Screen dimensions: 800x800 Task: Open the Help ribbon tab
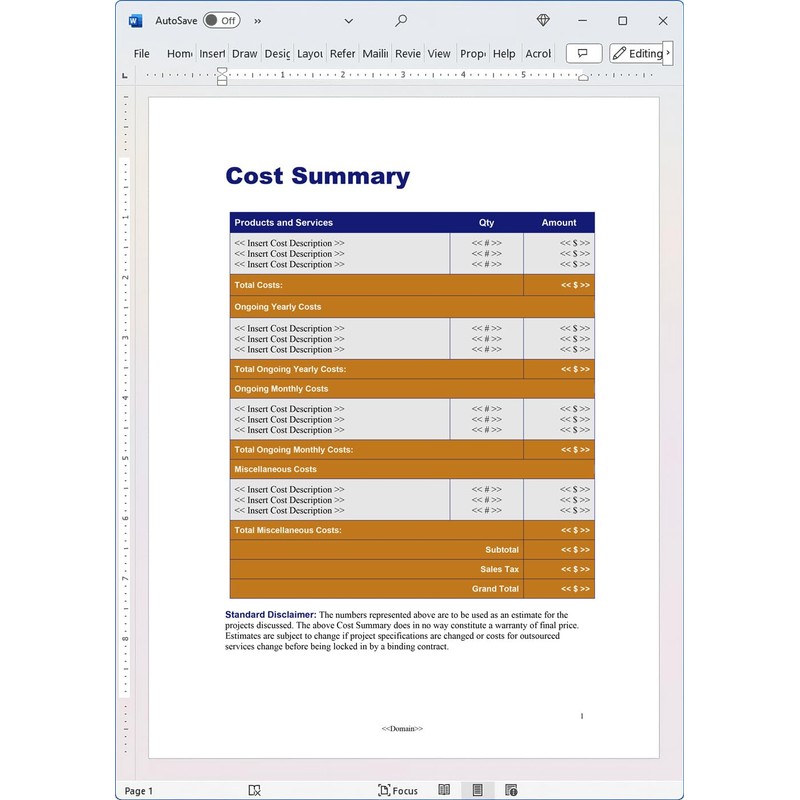click(504, 54)
